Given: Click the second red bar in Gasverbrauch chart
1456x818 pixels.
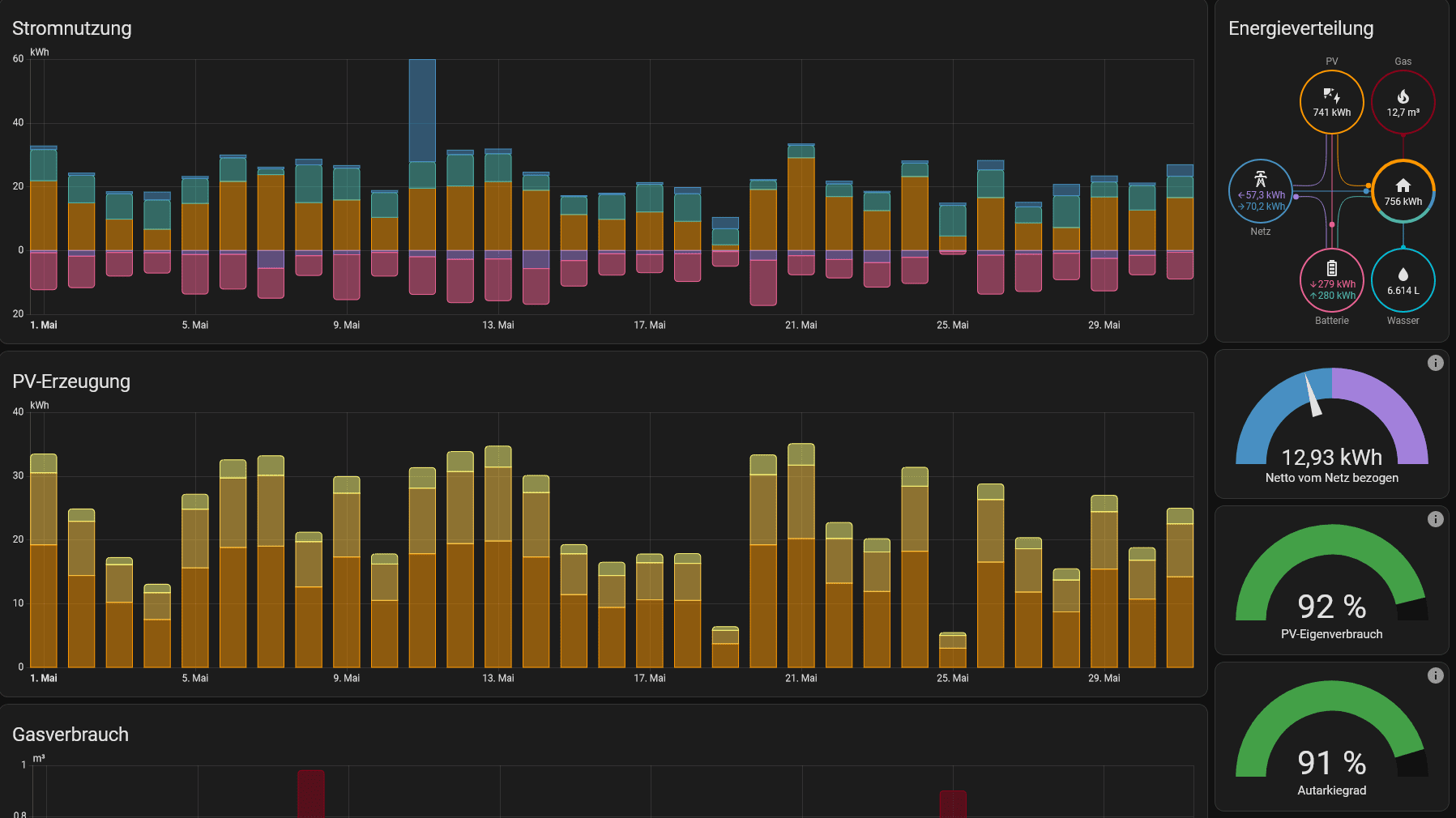Looking at the screenshot, I should click(953, 804).
